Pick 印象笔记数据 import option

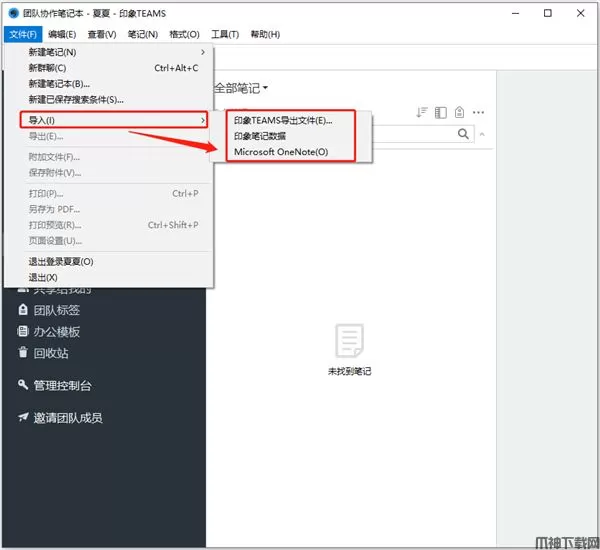click(x=260, y=136)
